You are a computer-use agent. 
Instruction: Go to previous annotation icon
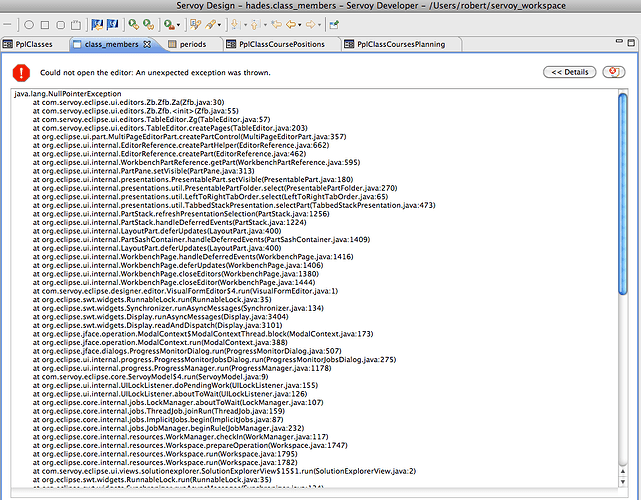coord(254,25)
